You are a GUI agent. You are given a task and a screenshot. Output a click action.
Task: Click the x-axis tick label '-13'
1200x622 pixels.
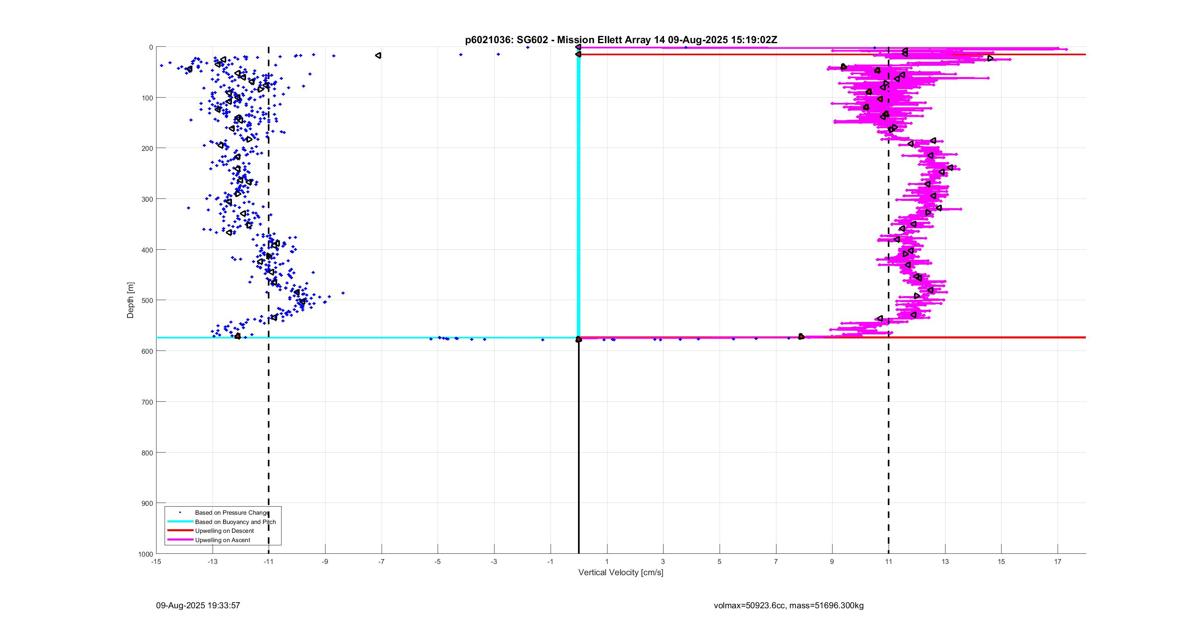[212, 562]
